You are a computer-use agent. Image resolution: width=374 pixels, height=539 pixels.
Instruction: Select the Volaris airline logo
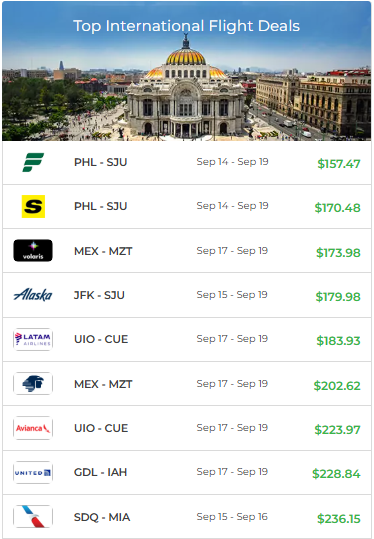33,251
